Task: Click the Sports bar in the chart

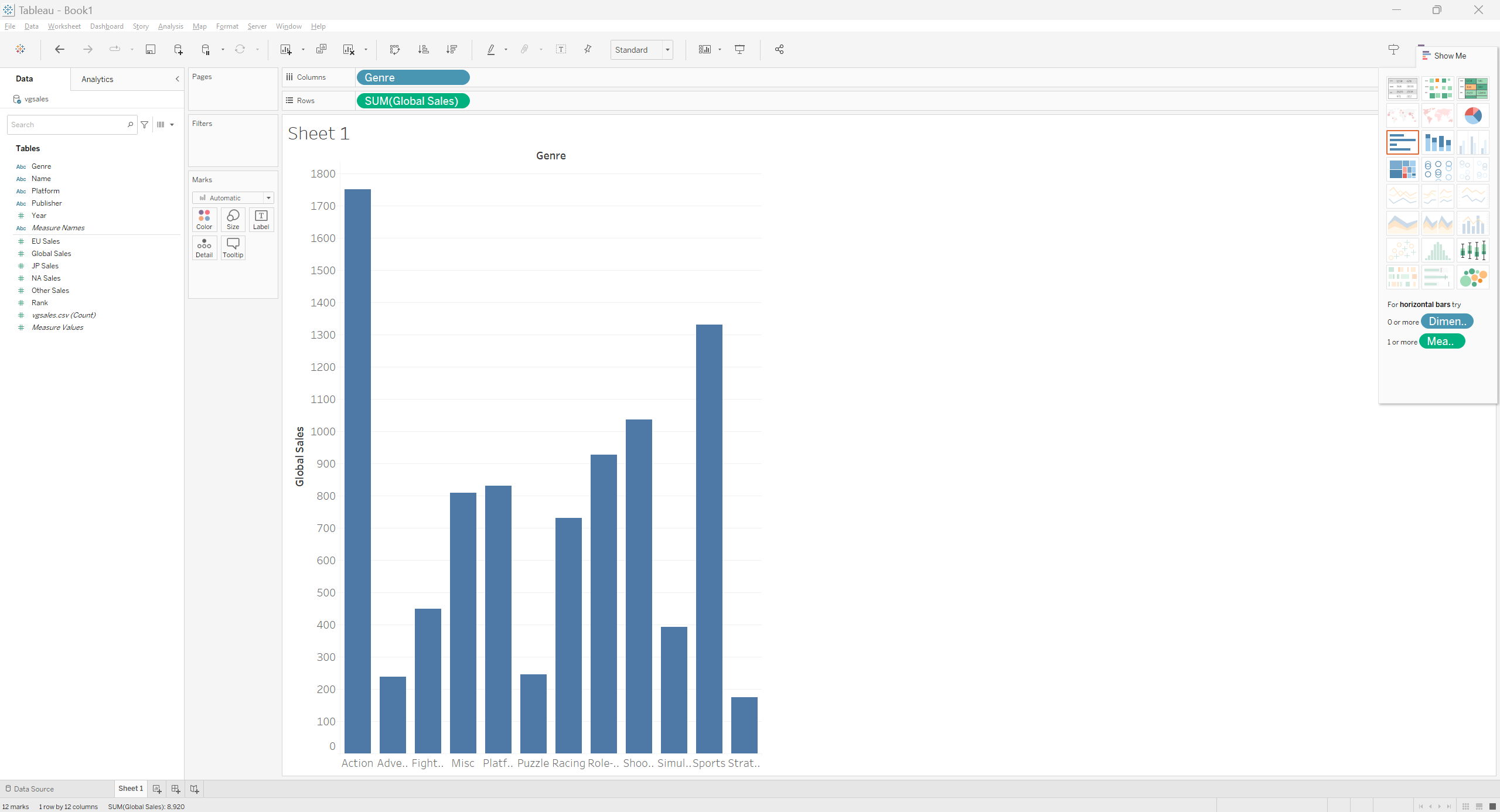Action: (x=709, y=539)
